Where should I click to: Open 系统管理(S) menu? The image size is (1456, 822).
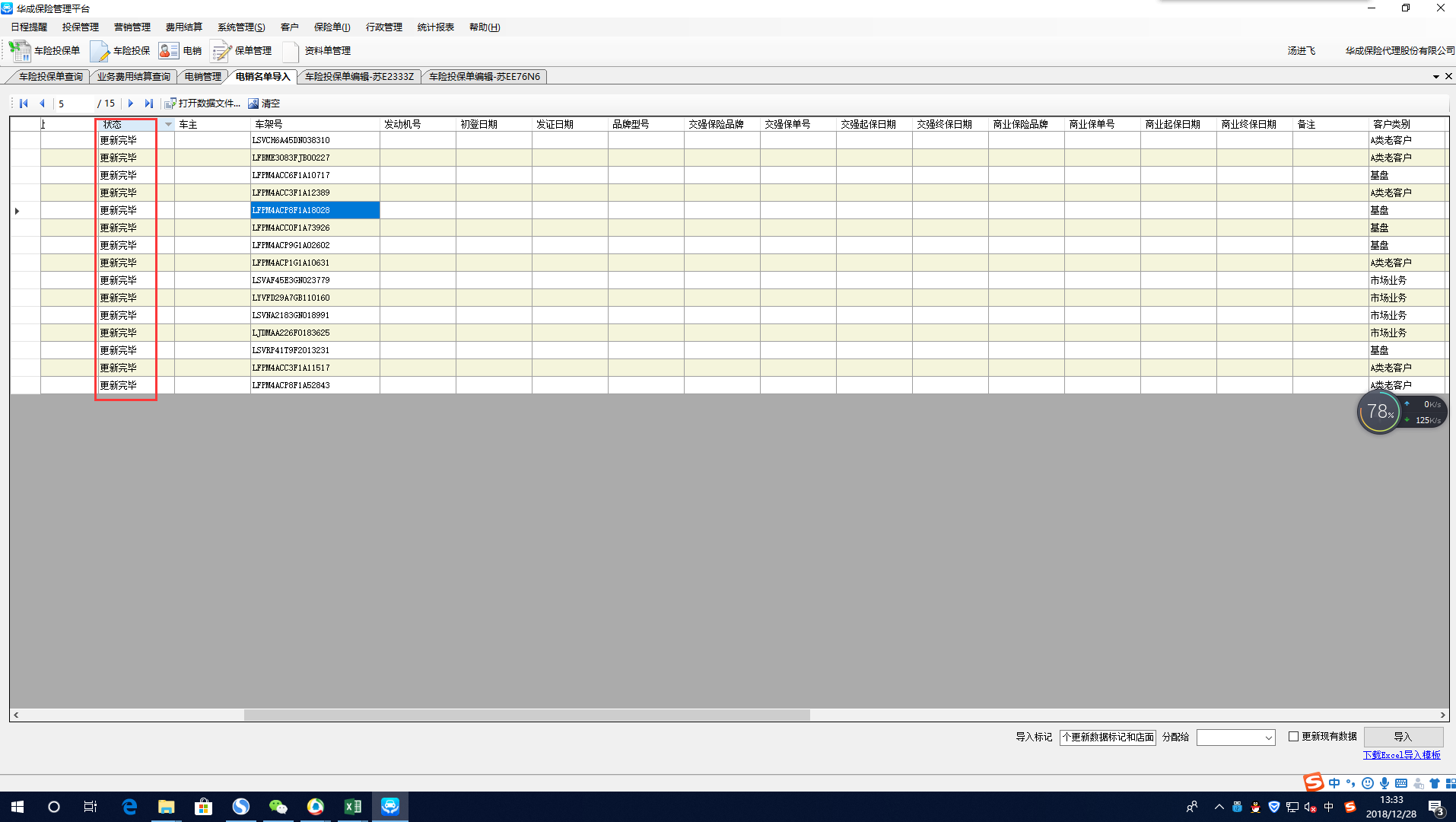pyautogui.click(x=241, y=27)
